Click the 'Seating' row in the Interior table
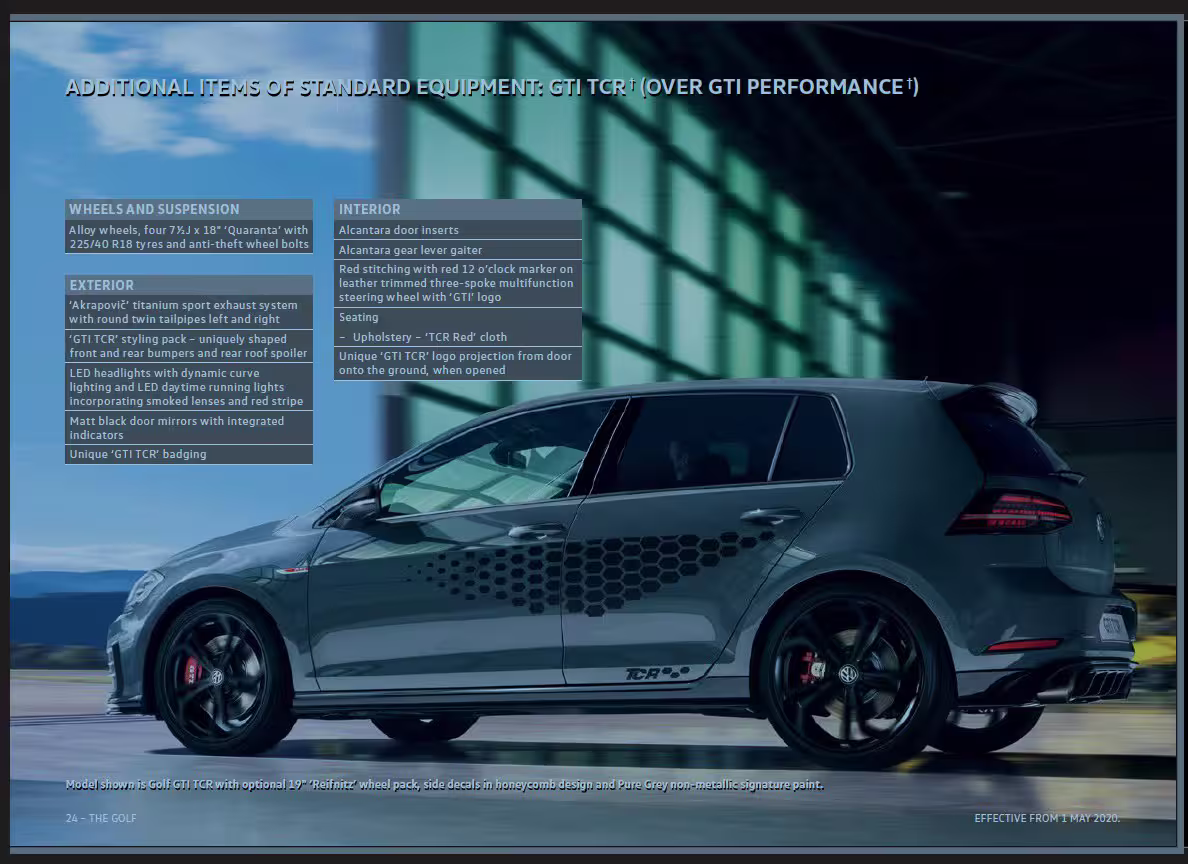Screen dimensions: 1188x864 (458, 318)
